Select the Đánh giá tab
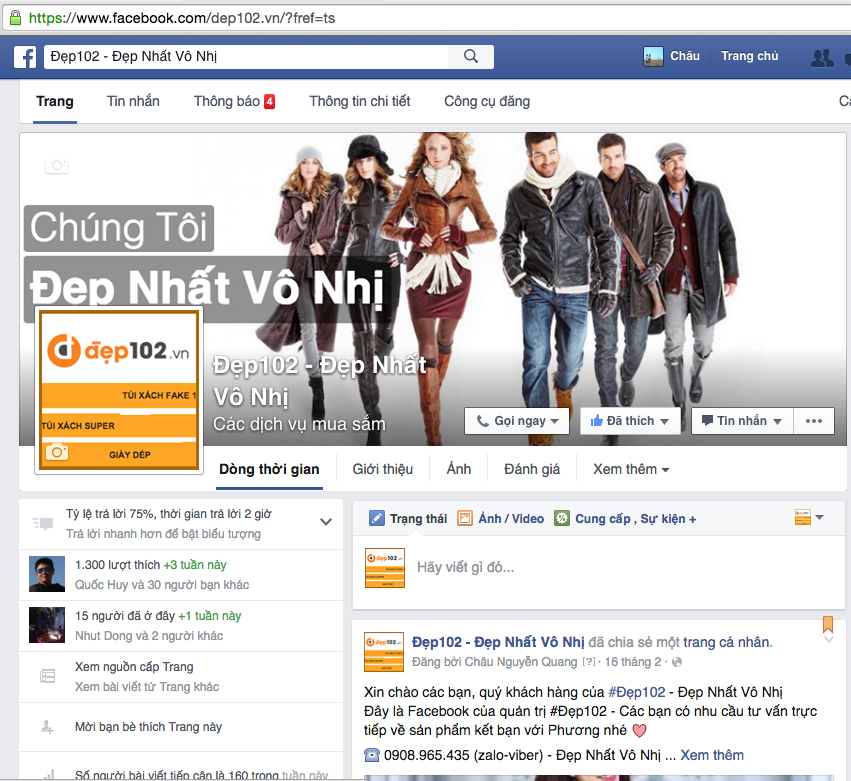The height and width of the screenshot is (781, 851). (532, 469)
